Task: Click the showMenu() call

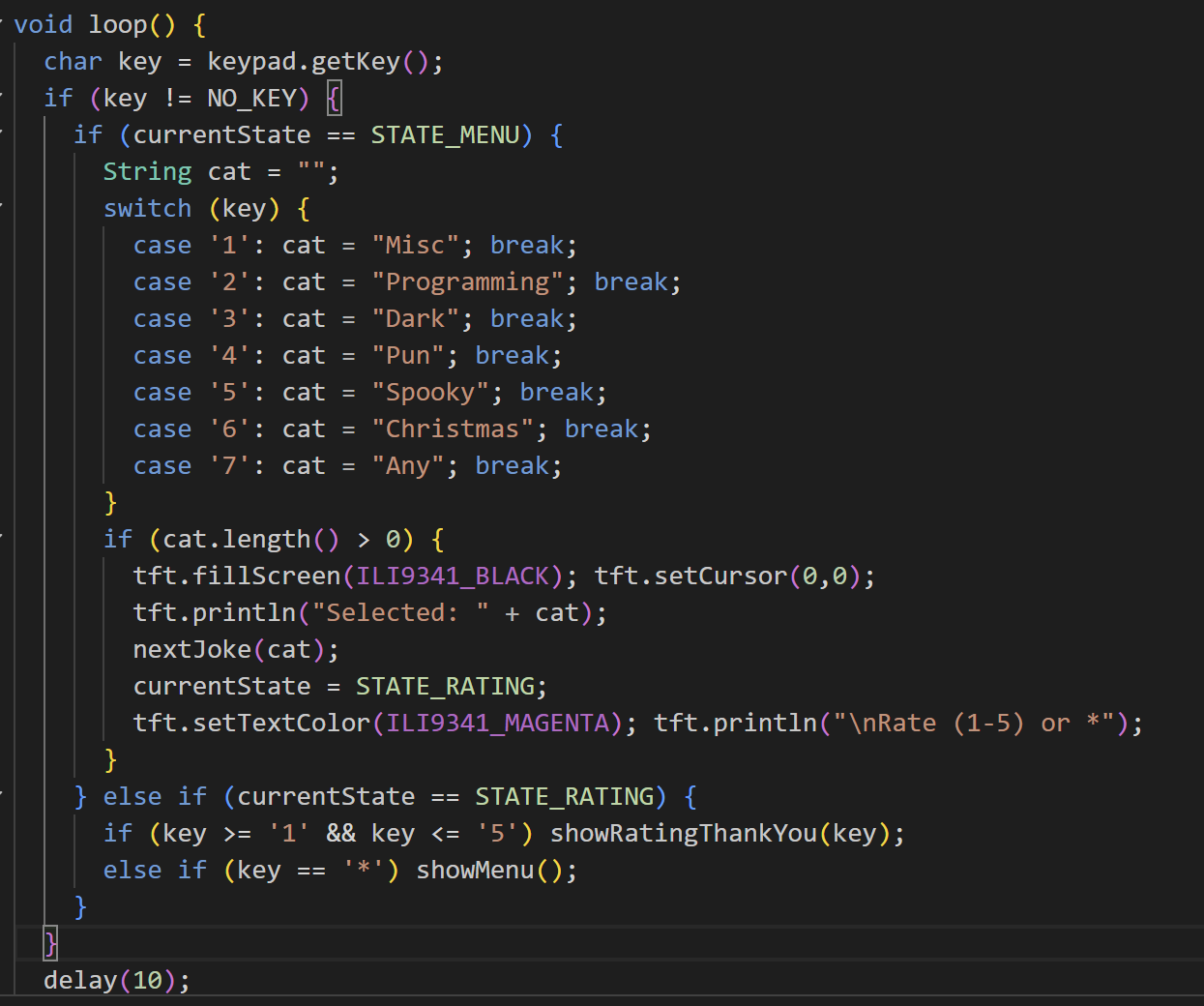Action: click(x=489, y=870)
